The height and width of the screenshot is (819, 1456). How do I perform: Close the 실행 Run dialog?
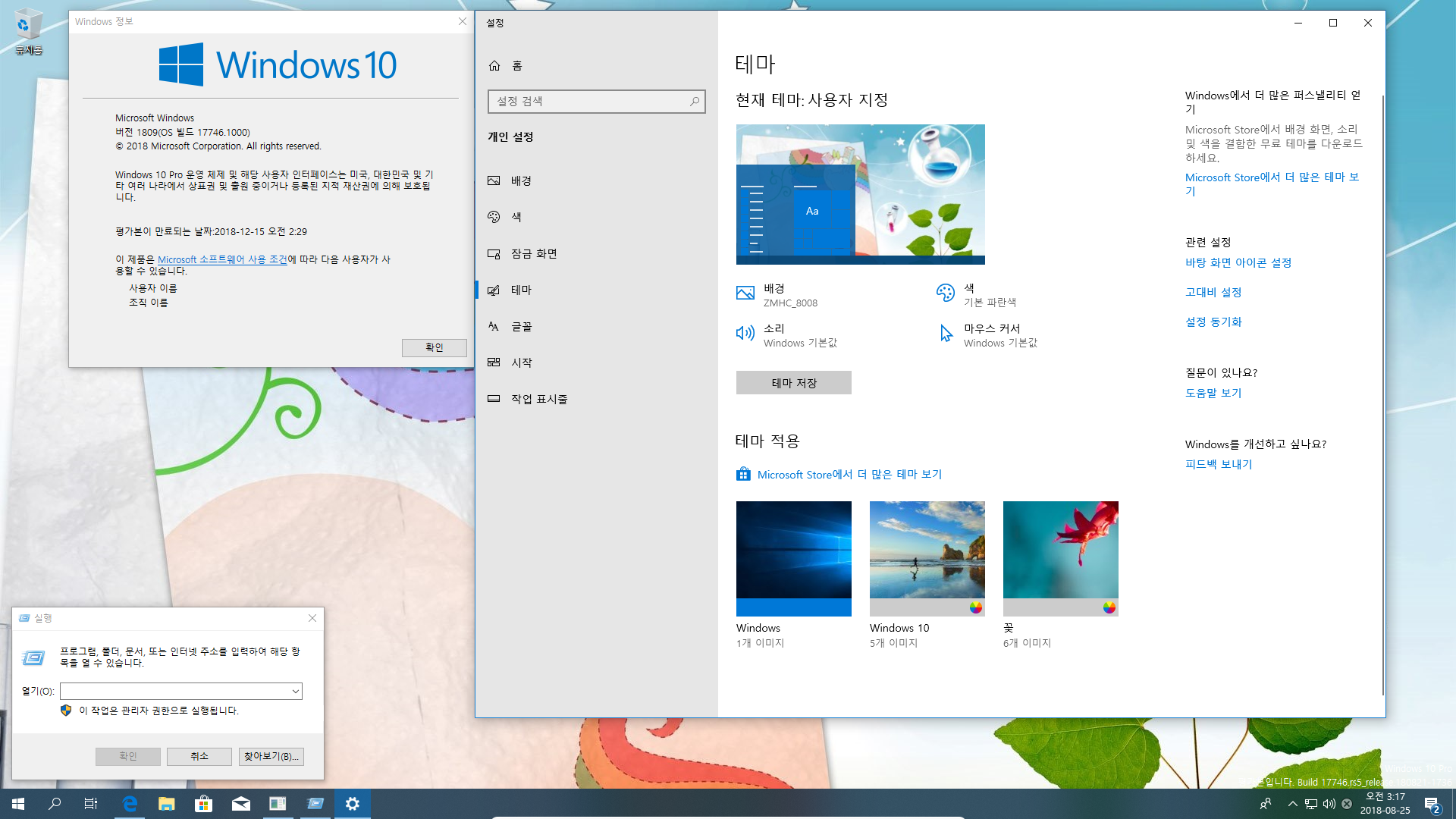[x=312, y=618]
